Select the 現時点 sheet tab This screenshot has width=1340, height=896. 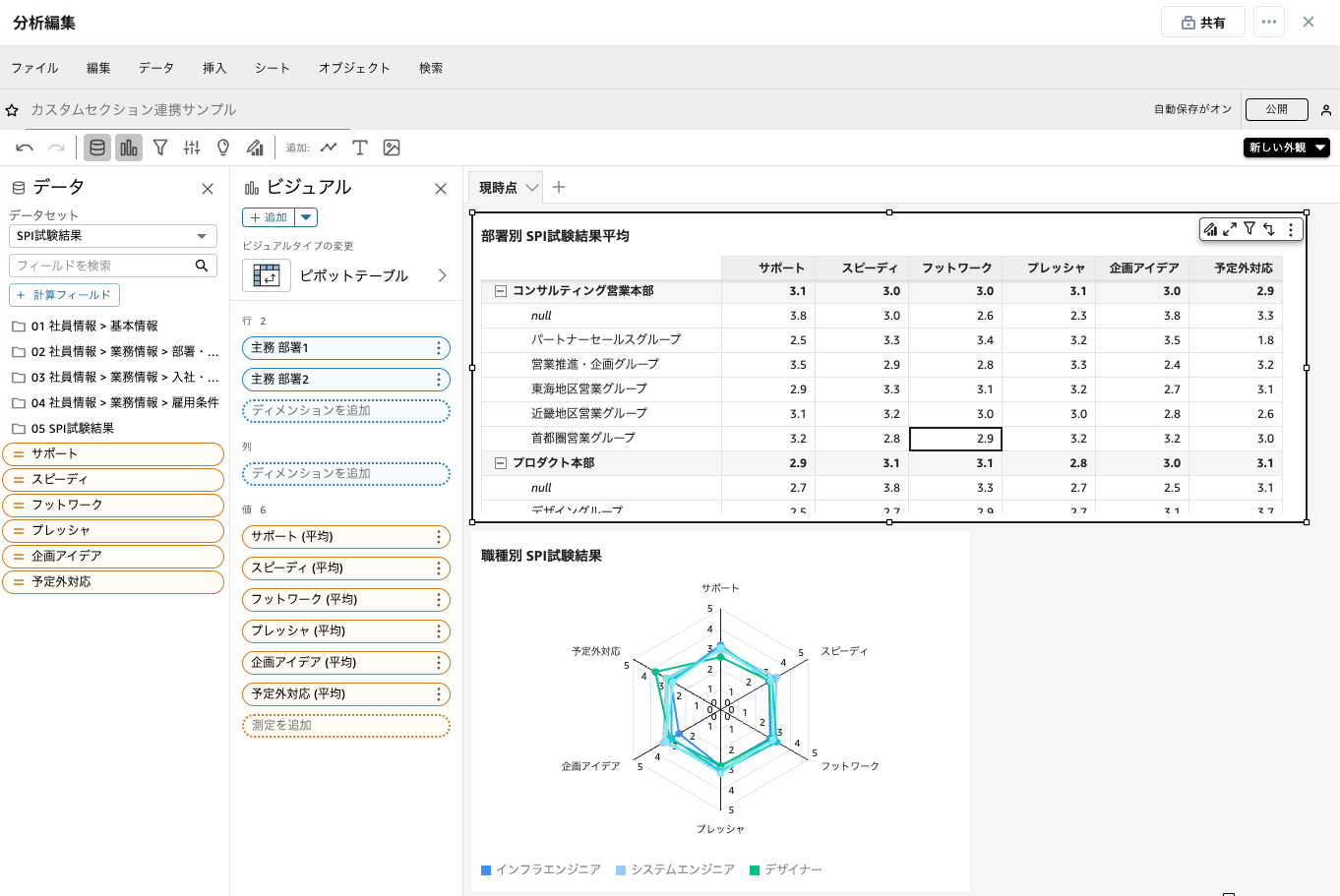click(x=498, y=188)
